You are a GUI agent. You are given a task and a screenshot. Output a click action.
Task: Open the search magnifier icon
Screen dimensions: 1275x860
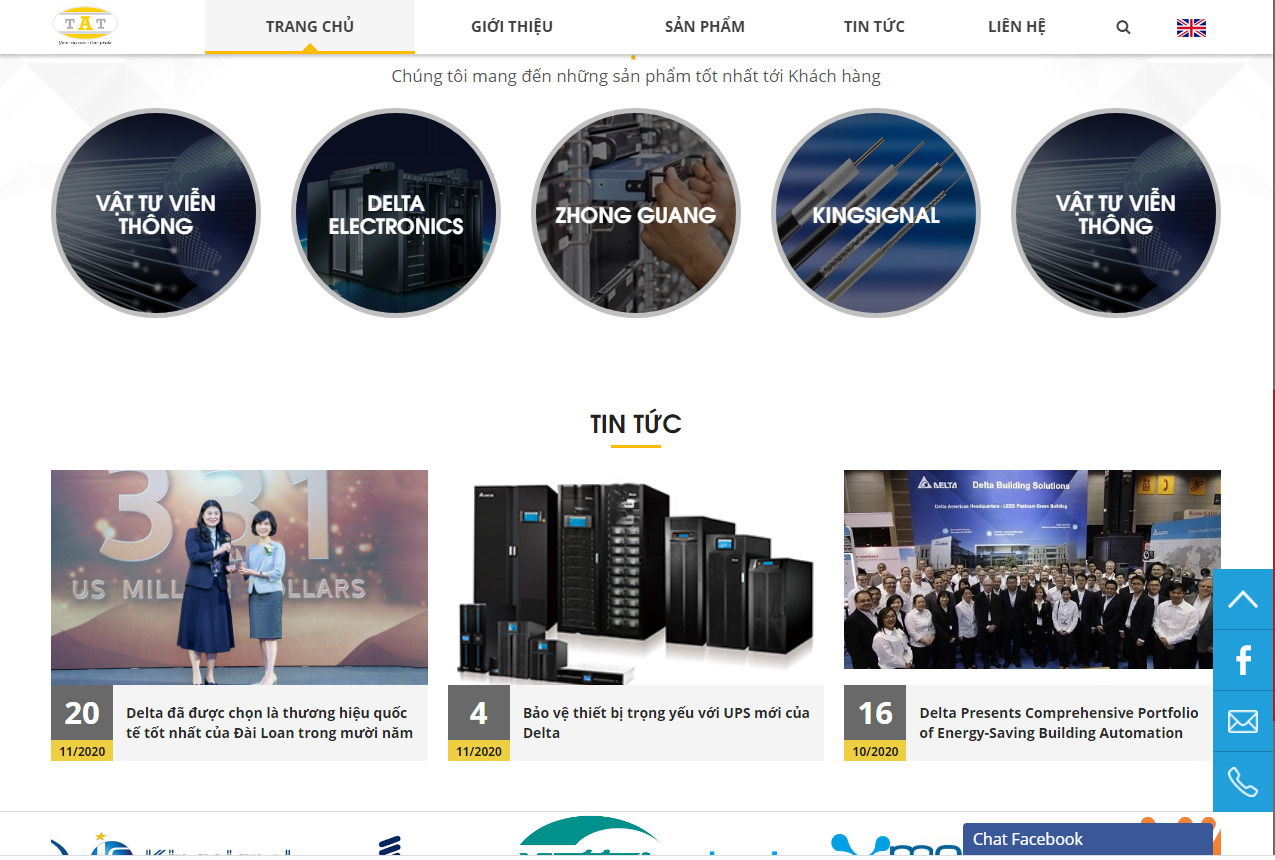tap(1123, 27)
